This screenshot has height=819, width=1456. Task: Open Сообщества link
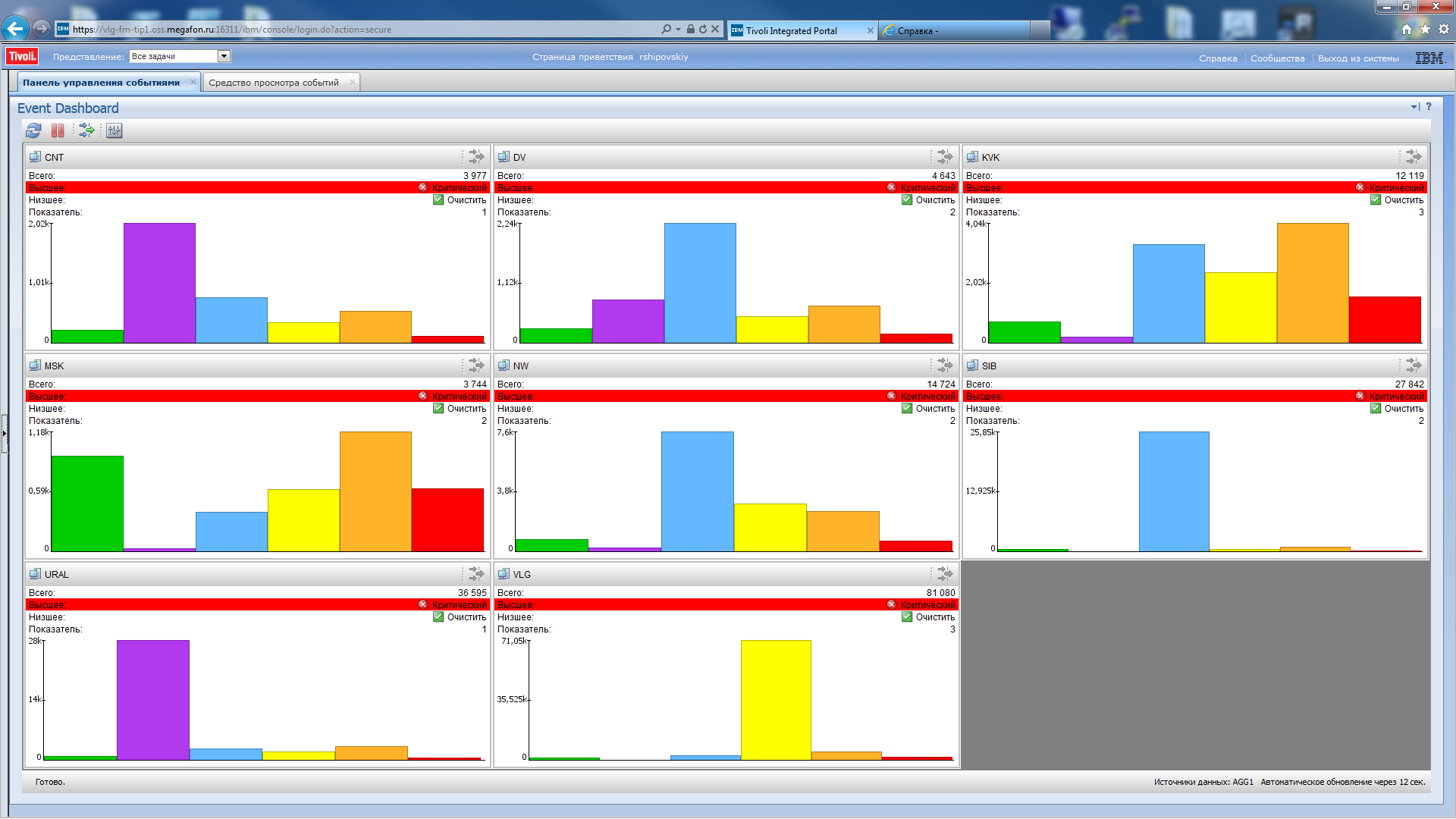click(1278, 58)
